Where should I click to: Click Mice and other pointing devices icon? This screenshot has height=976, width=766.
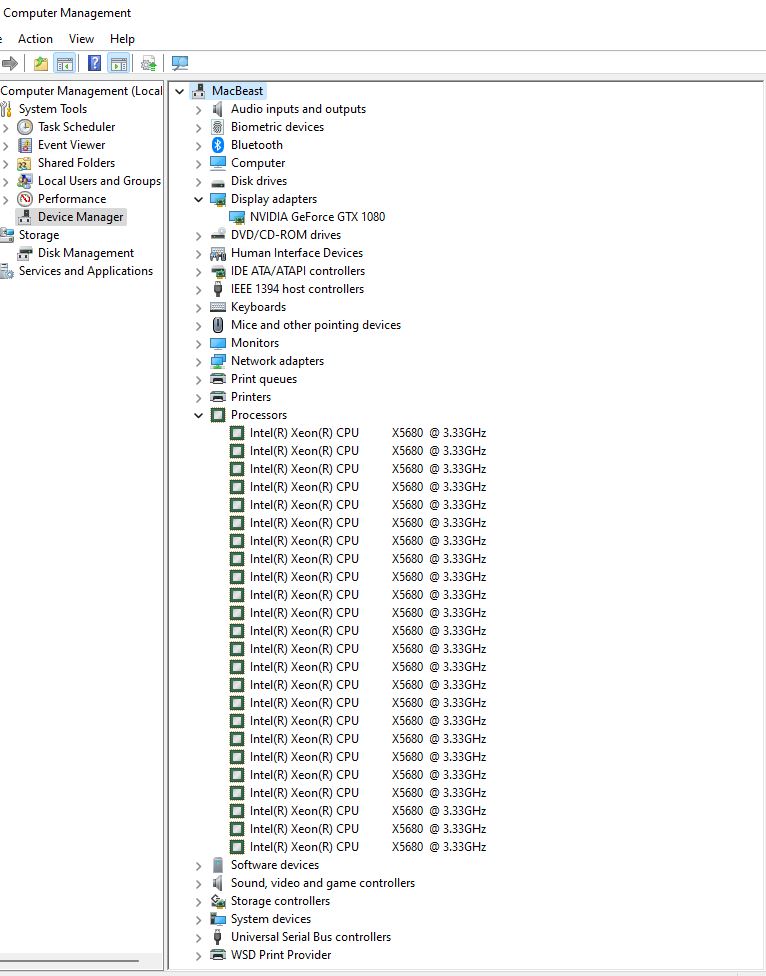coord(218,325)
